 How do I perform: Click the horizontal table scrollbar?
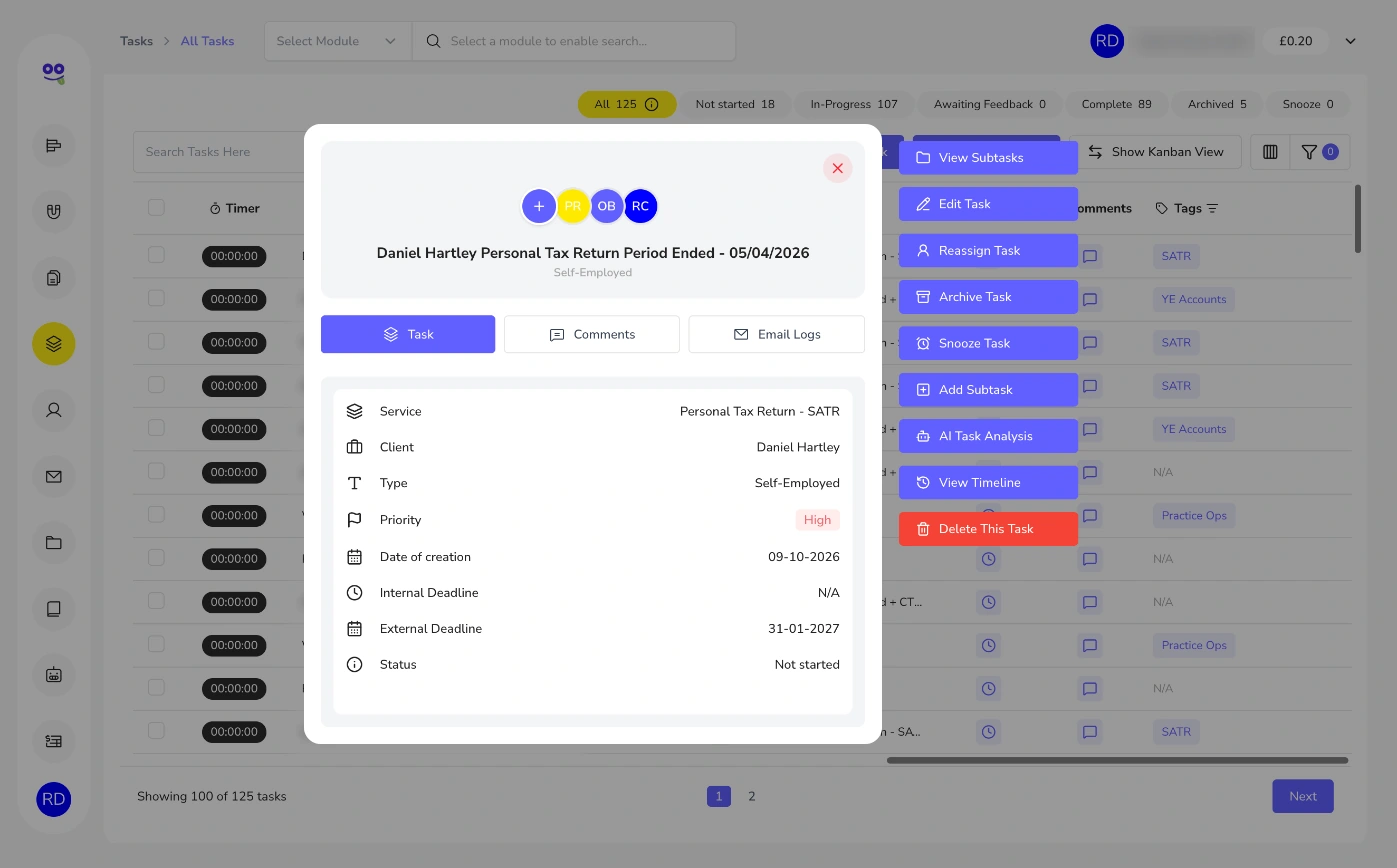point(1117,761)
